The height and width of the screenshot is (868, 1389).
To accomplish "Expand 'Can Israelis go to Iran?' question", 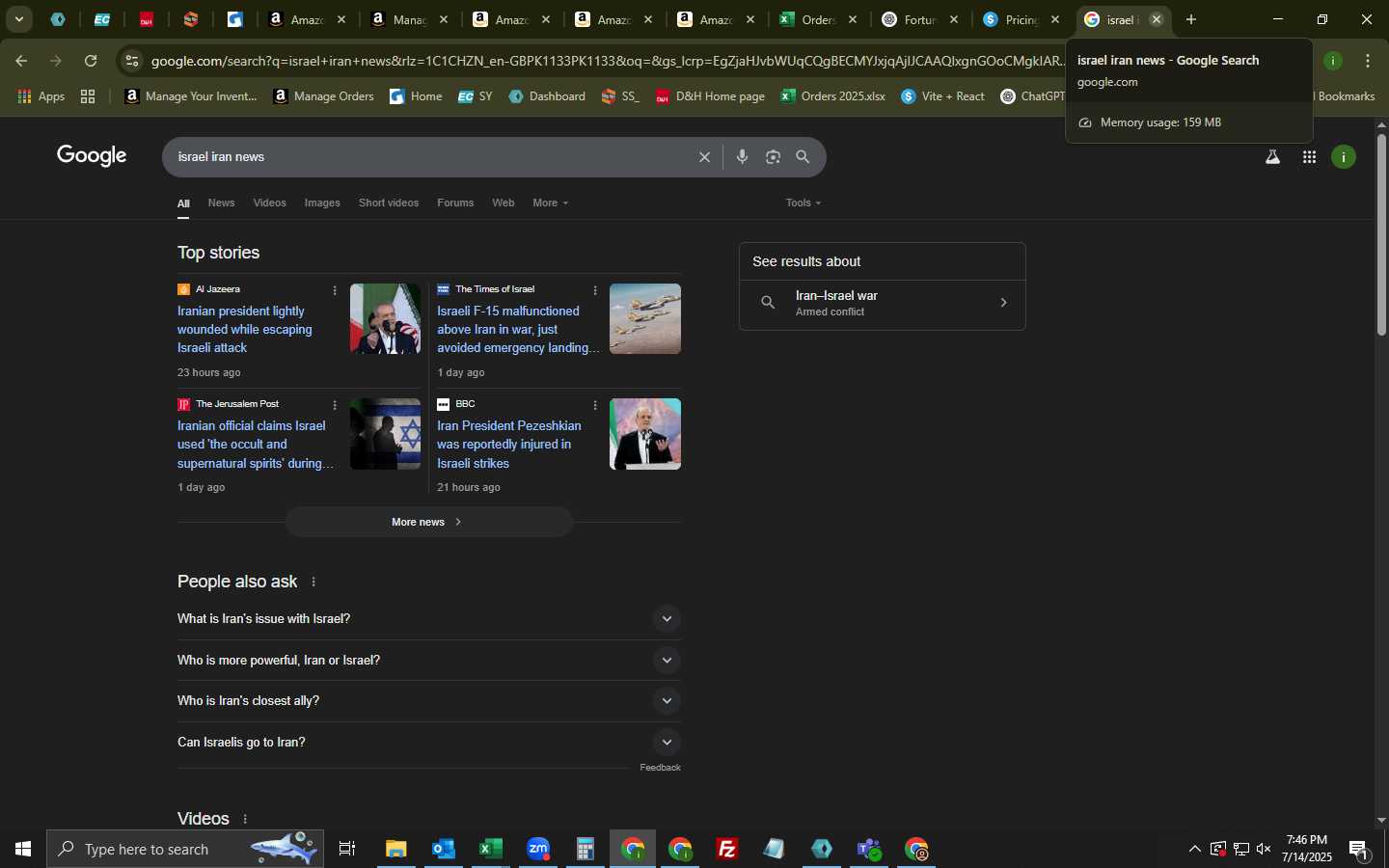I will pos(429,743).
